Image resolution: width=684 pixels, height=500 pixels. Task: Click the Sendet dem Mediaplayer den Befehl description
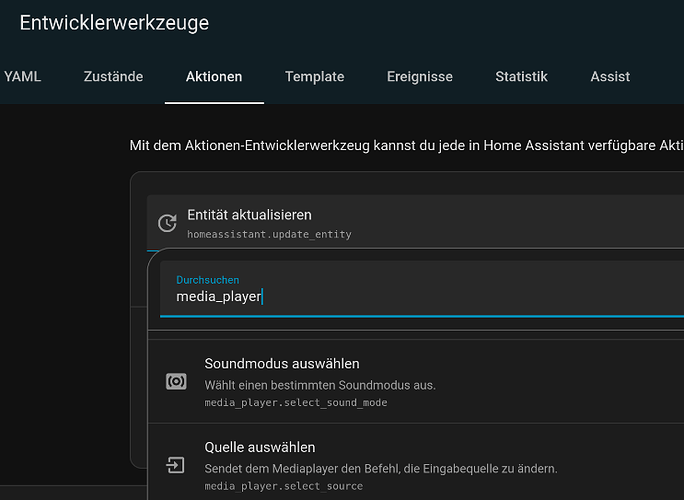[381, 469]
